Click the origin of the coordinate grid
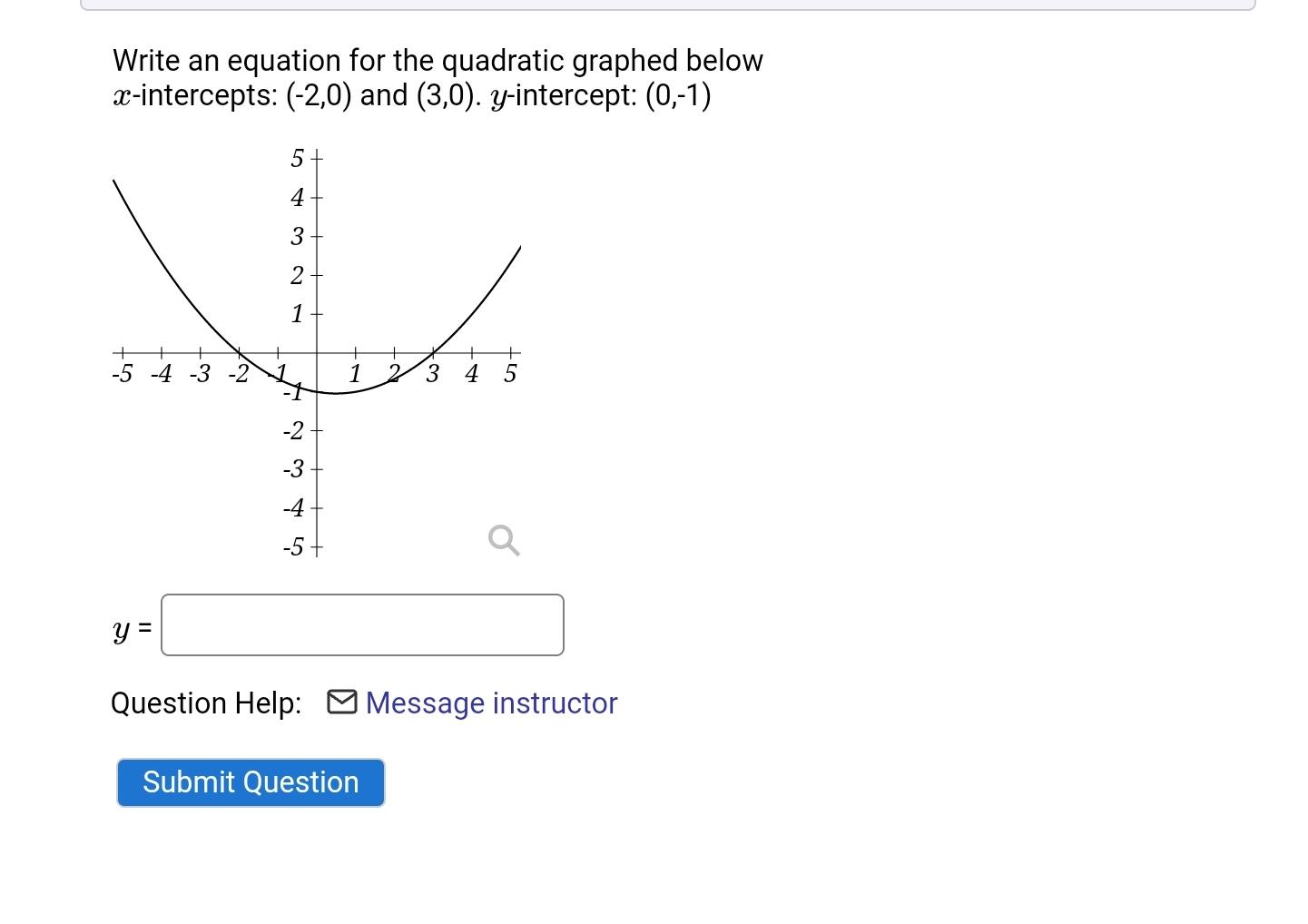Image resolution: width=1308 pixels, height=924 pixels. (x=317, y=353)
